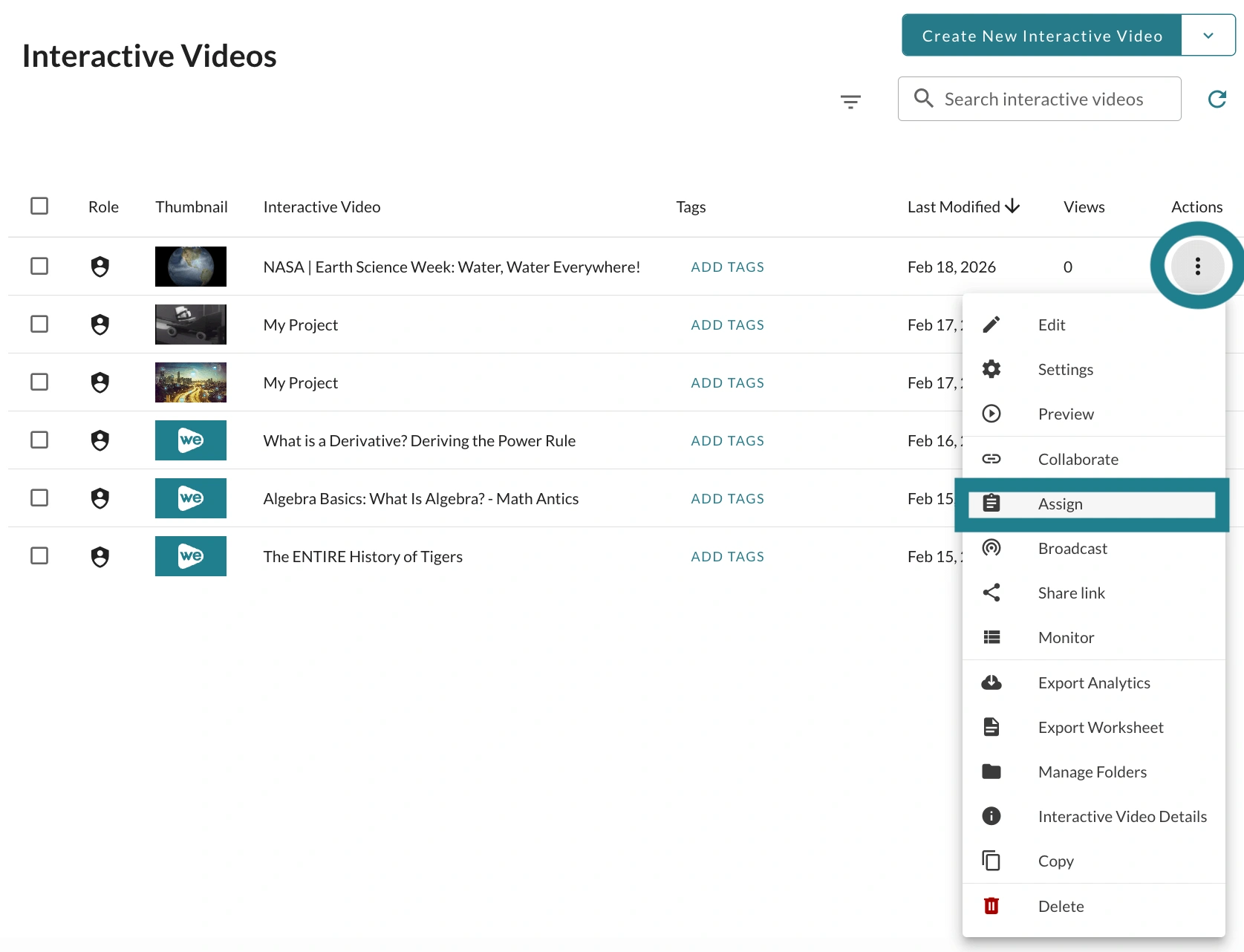Choose Delete from the actions menu
The image size is (1244, 952).
tap(1093, 906)
